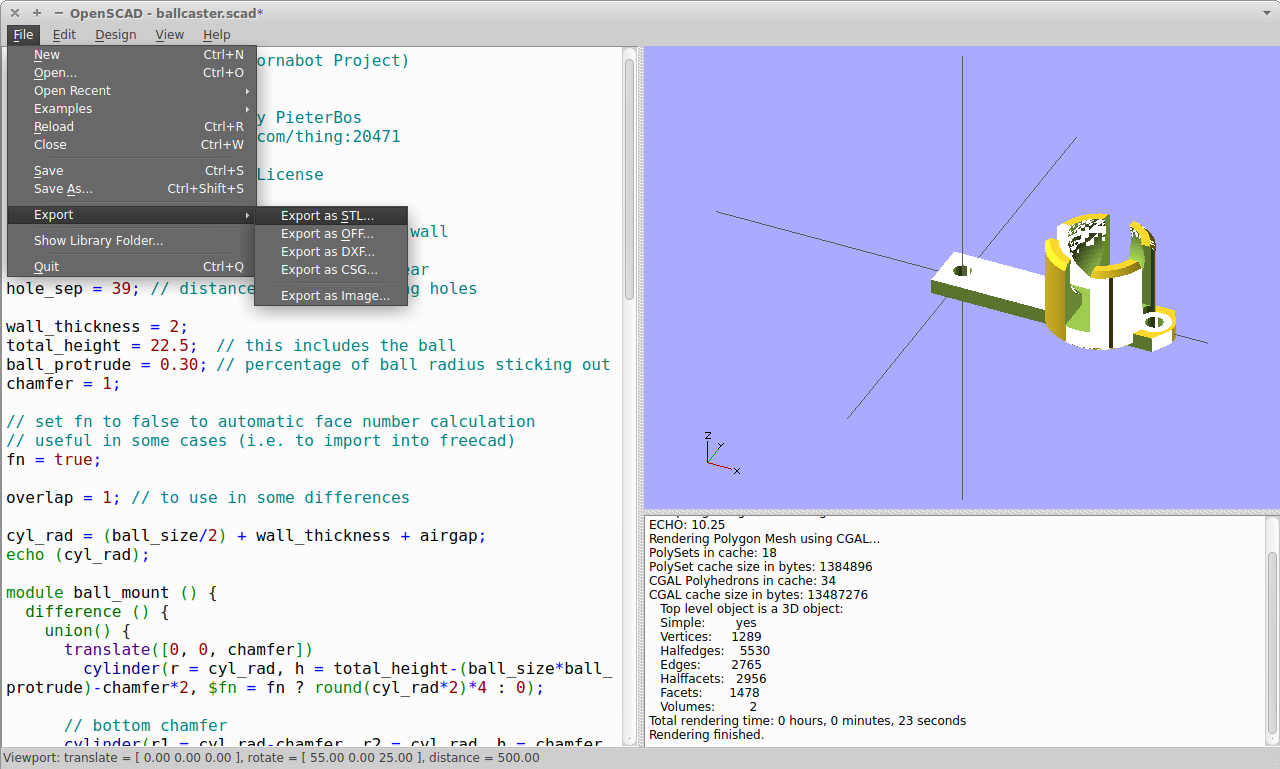Image resolution: width=1280 pixels, height=769 pixels.
Task: Click the 'Vertices: 1289' console line
Action: click(x=711, y=637)
